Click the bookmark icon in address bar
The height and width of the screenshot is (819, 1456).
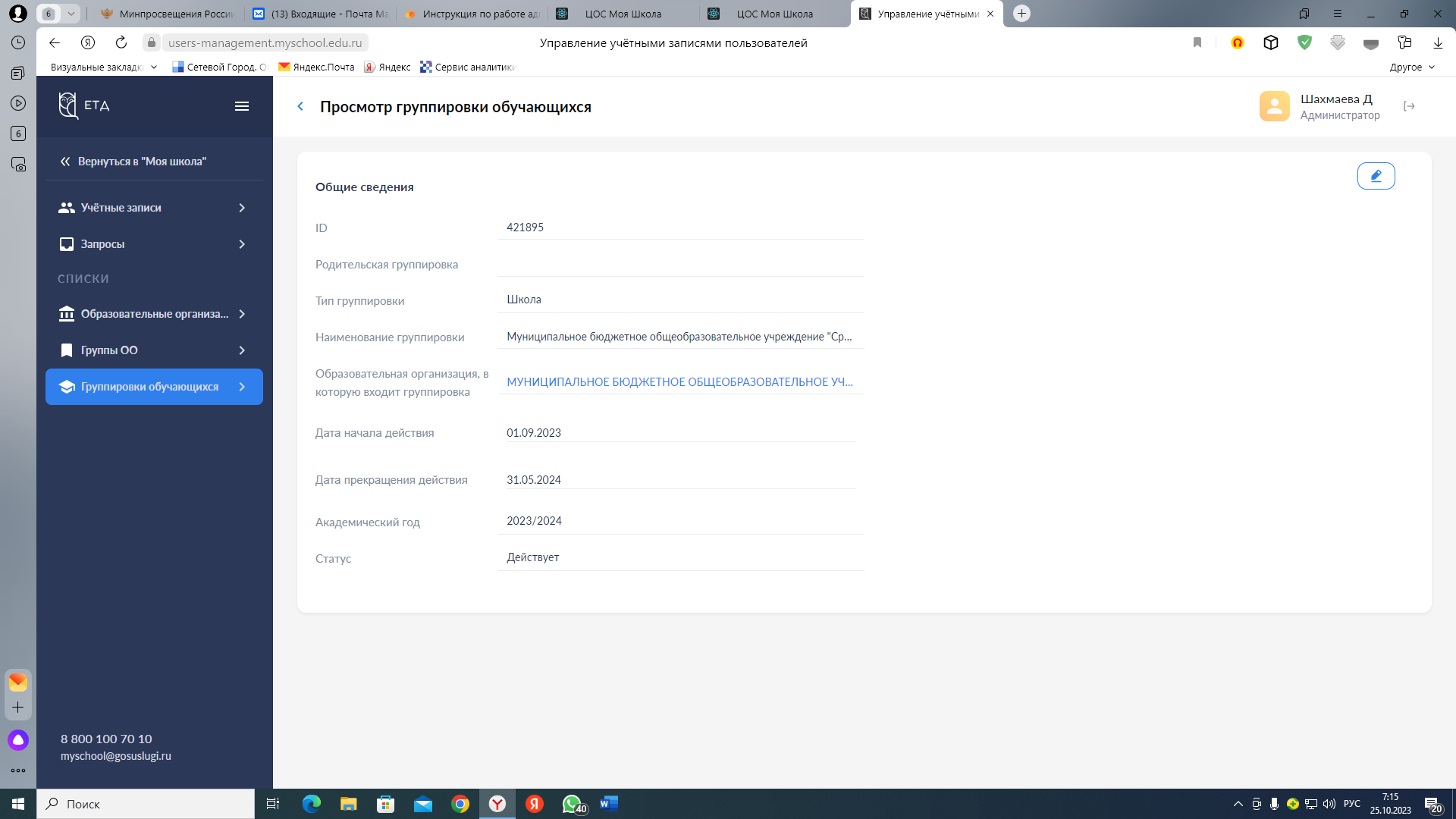click(x=1197, y=43)
